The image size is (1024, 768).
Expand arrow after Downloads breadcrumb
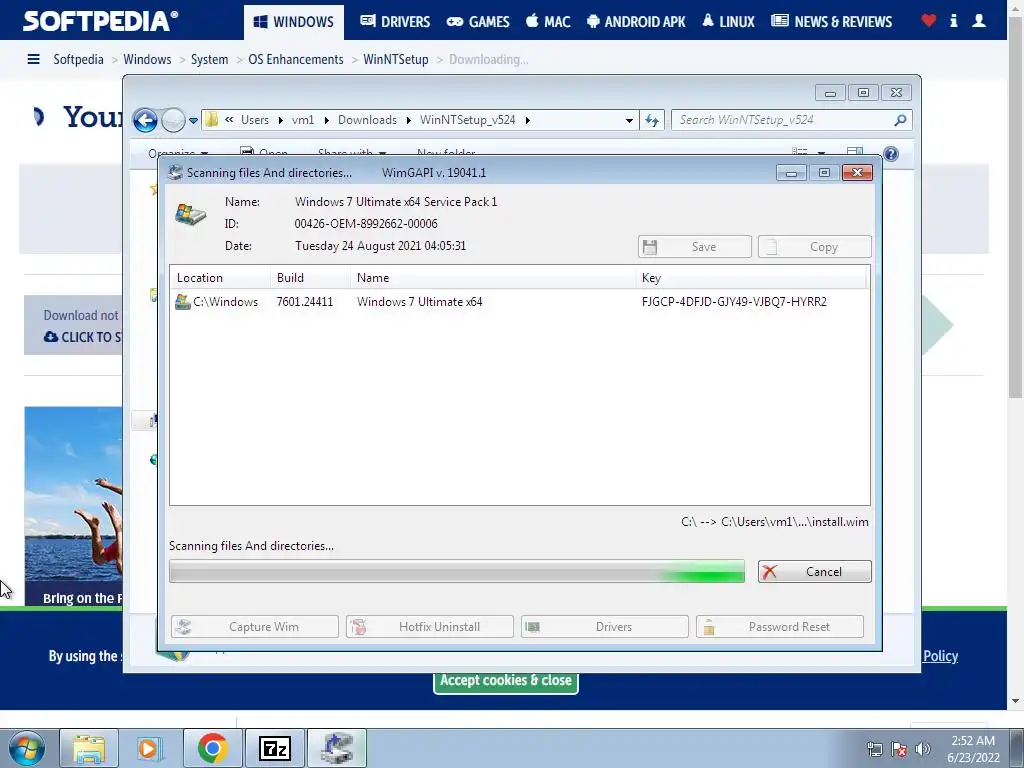tap(409, 120)
